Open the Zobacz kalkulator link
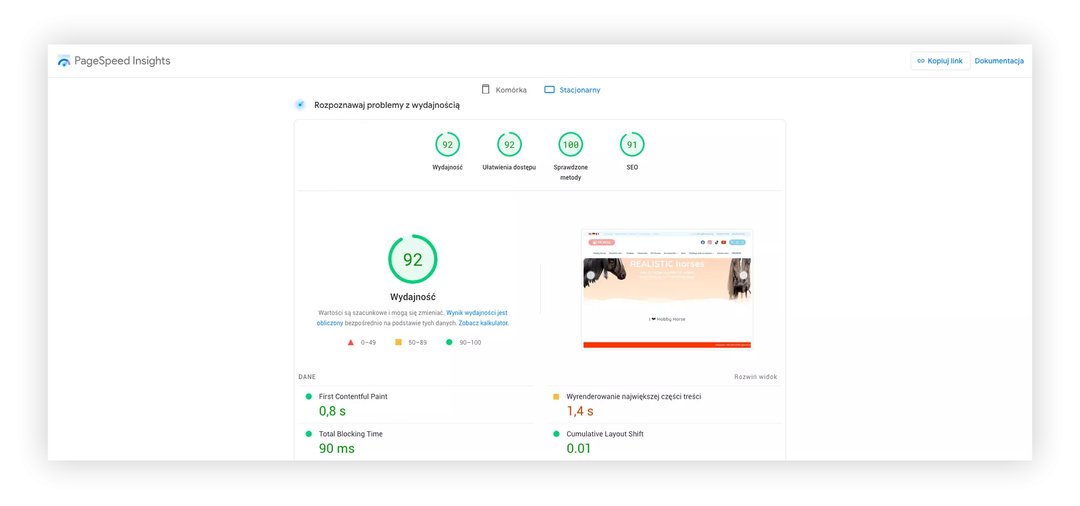1080x506 pixels. click(x=484, y=323)
